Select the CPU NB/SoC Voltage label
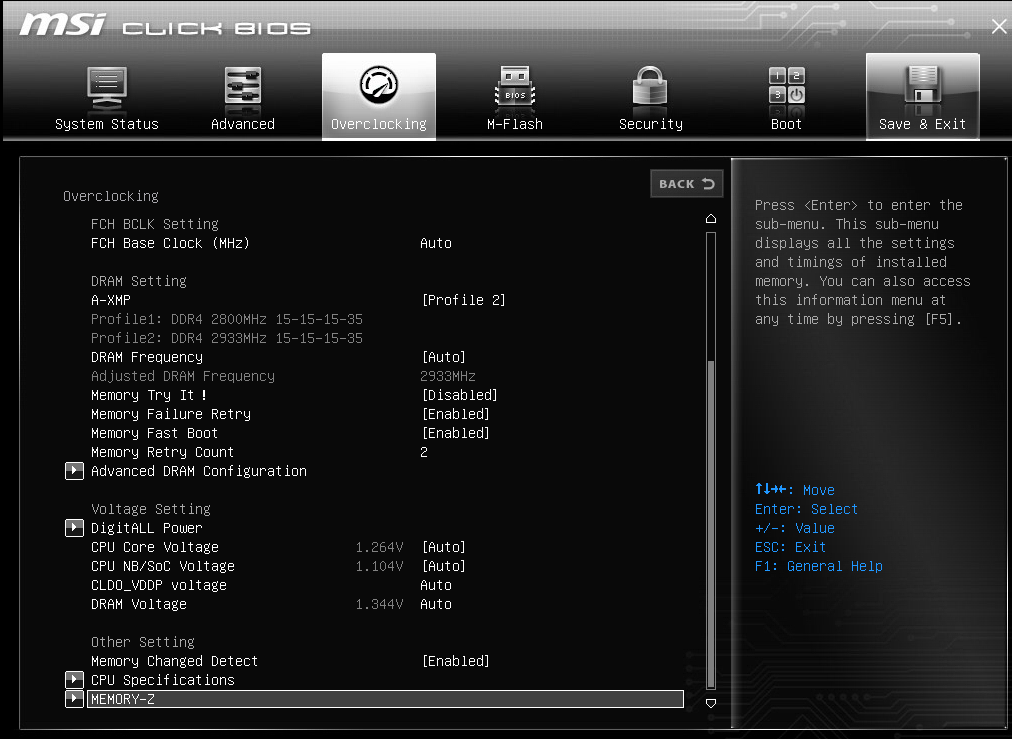The width and height of the screenshot is (1012, 739). (163, 566)
